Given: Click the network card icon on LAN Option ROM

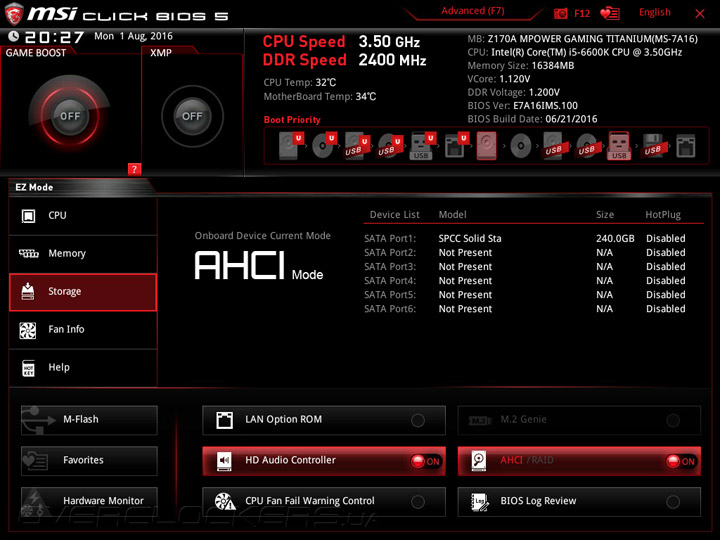Looking at the screenshot, I should click(x=225, y=420).
